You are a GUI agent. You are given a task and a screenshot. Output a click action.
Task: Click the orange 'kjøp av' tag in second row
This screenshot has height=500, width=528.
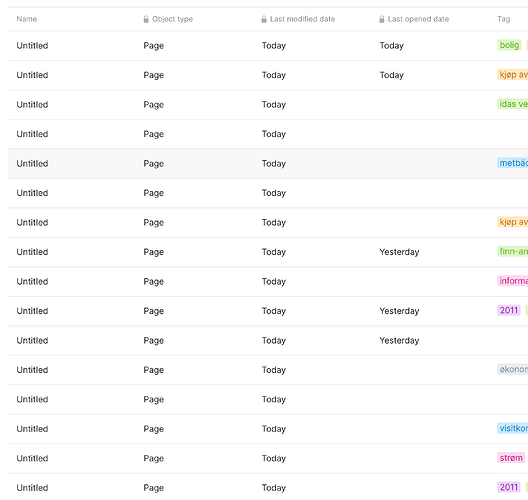coord(513,74)
